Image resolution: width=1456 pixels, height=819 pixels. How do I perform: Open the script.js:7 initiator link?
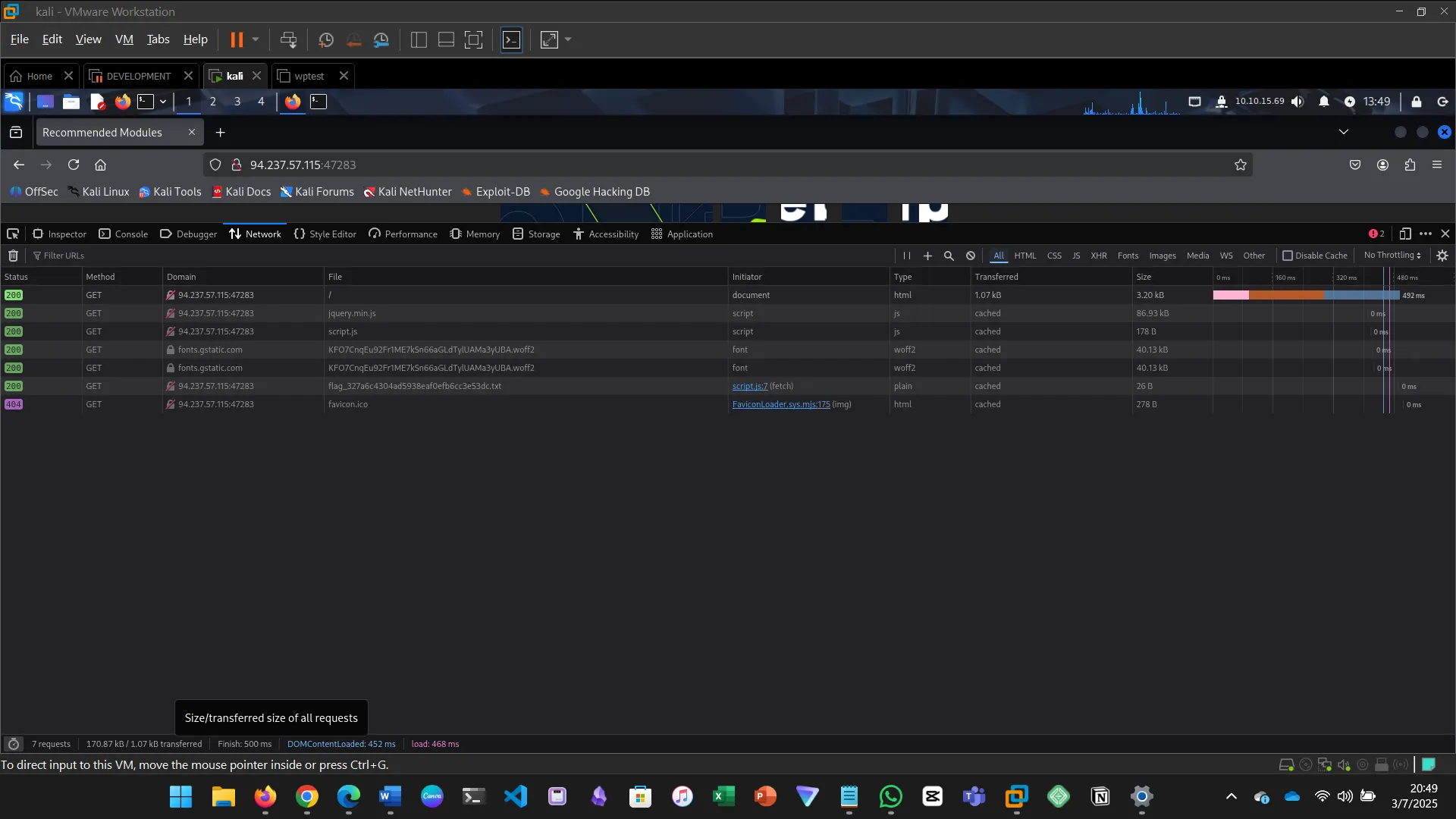[x=749, y=386]
